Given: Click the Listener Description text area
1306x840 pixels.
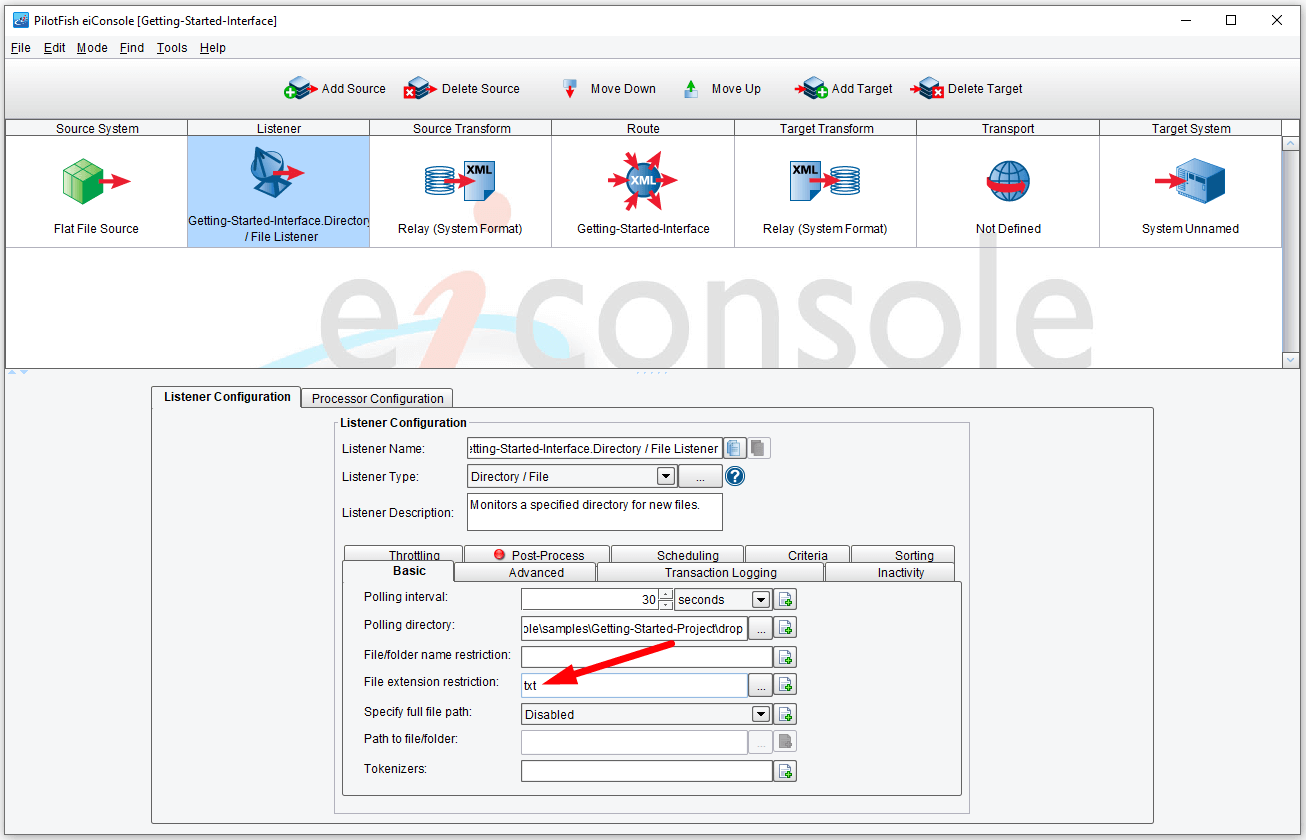Looking at the screenshot, I should pos(595,511).
